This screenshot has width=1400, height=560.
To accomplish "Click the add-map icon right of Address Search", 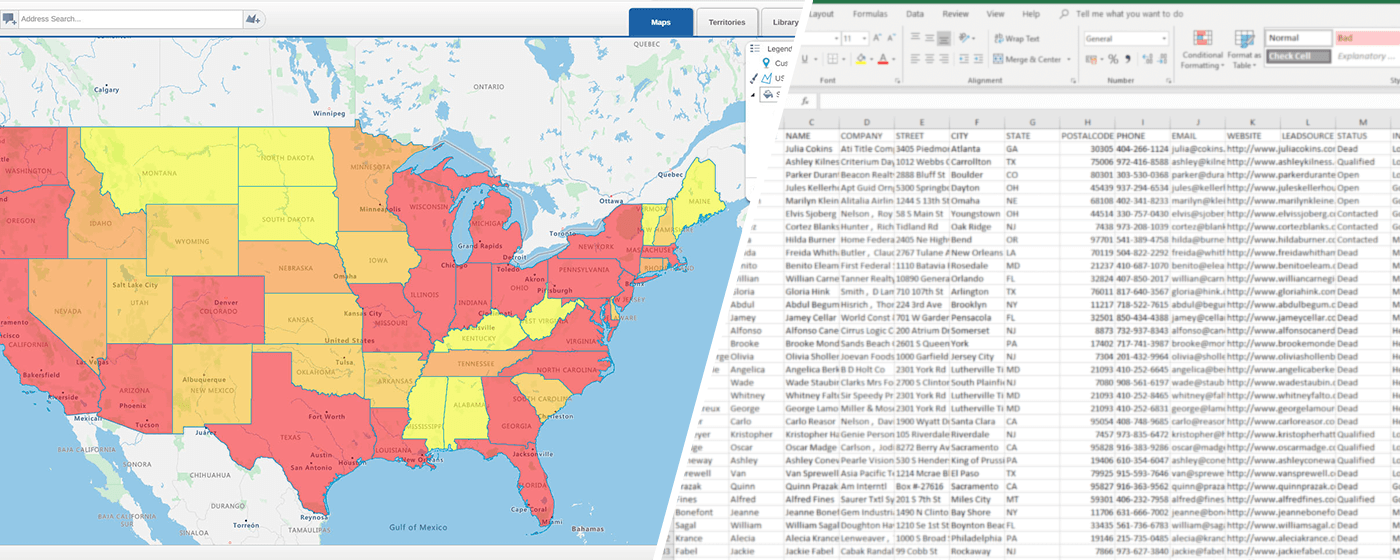I will pos(253,19).
